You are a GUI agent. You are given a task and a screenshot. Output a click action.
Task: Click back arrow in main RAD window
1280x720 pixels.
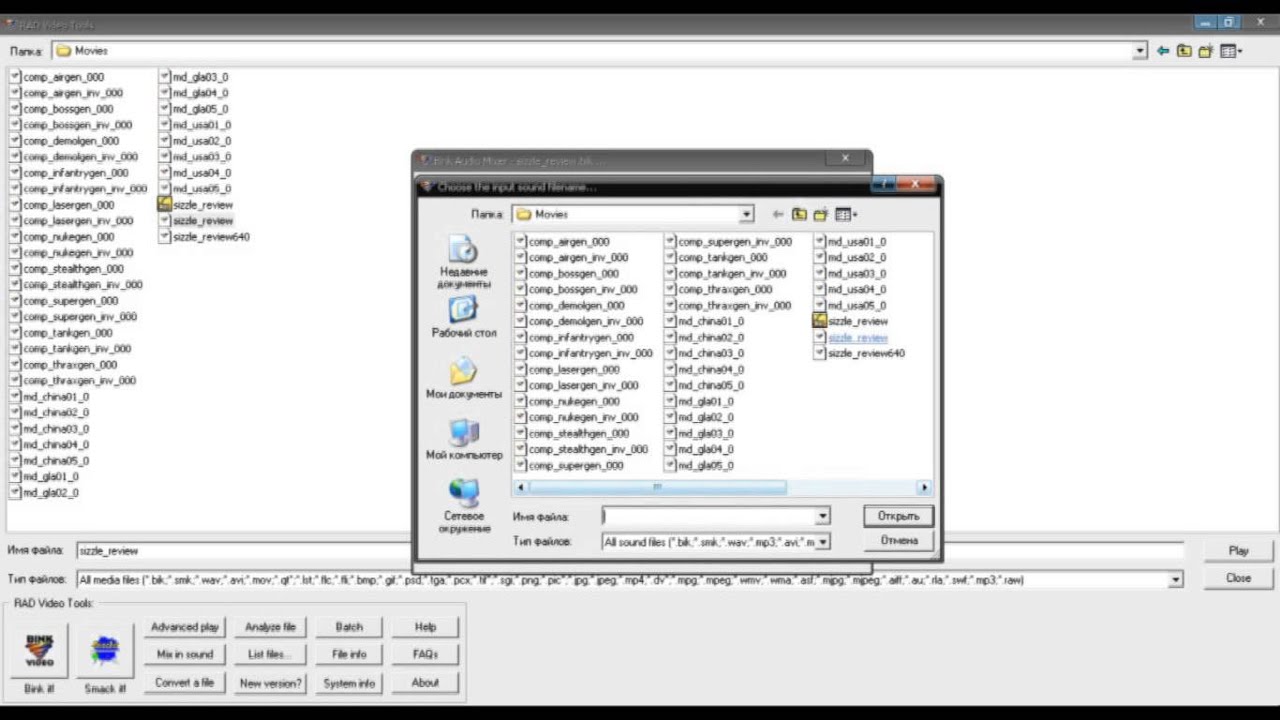(1163, 51)
